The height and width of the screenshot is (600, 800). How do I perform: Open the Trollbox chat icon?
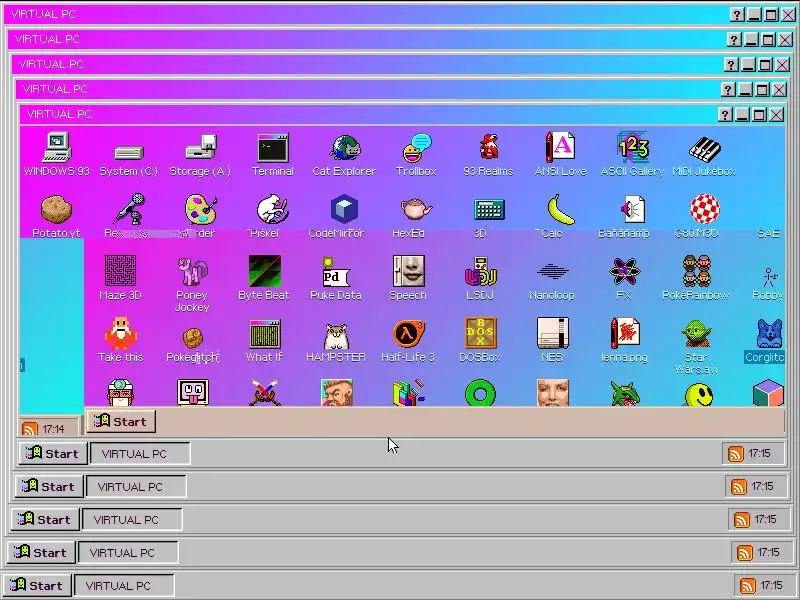coord(417,147)
